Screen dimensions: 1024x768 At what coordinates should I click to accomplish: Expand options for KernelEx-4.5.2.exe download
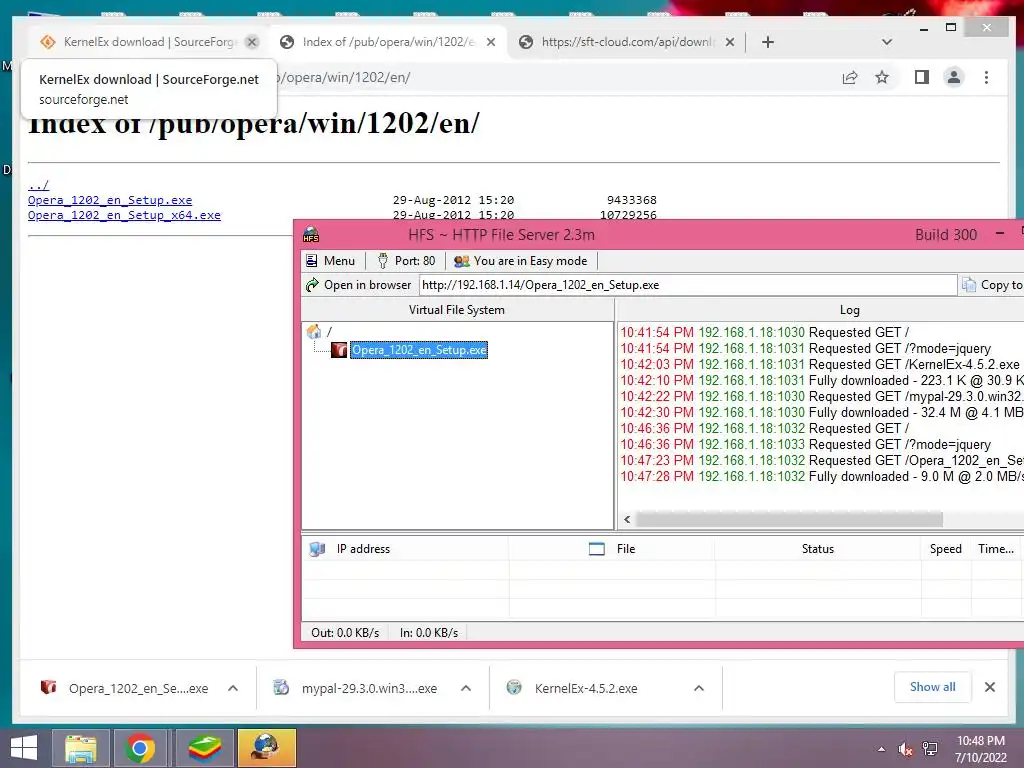(699, 688)
